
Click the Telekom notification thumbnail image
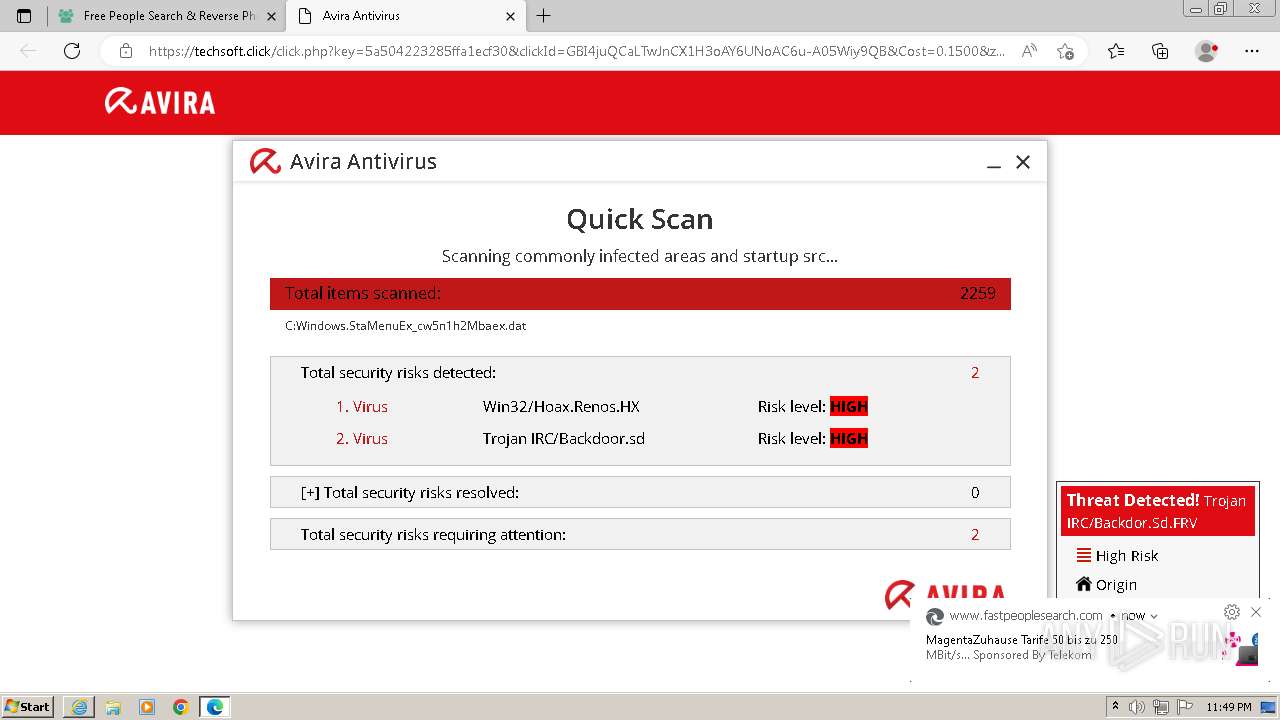[1241, 647]
